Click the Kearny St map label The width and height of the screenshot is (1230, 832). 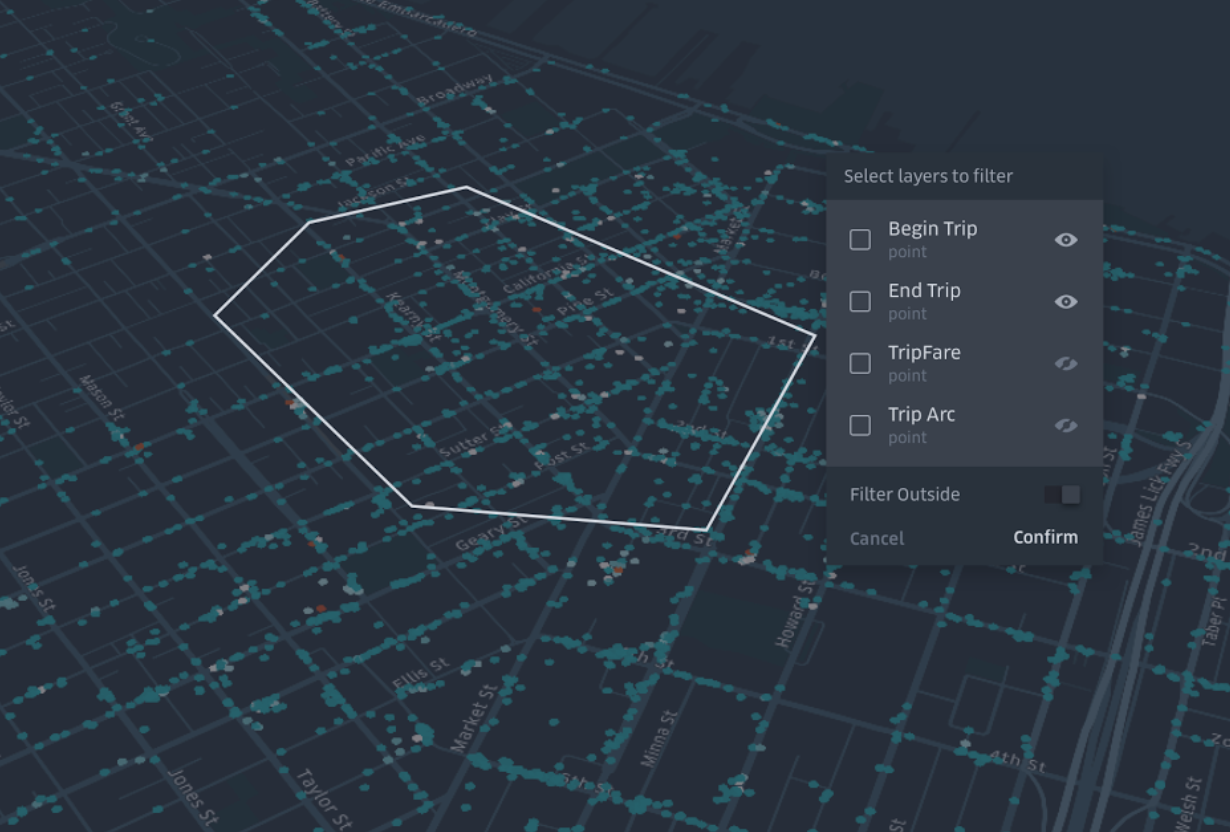[413, 317]
